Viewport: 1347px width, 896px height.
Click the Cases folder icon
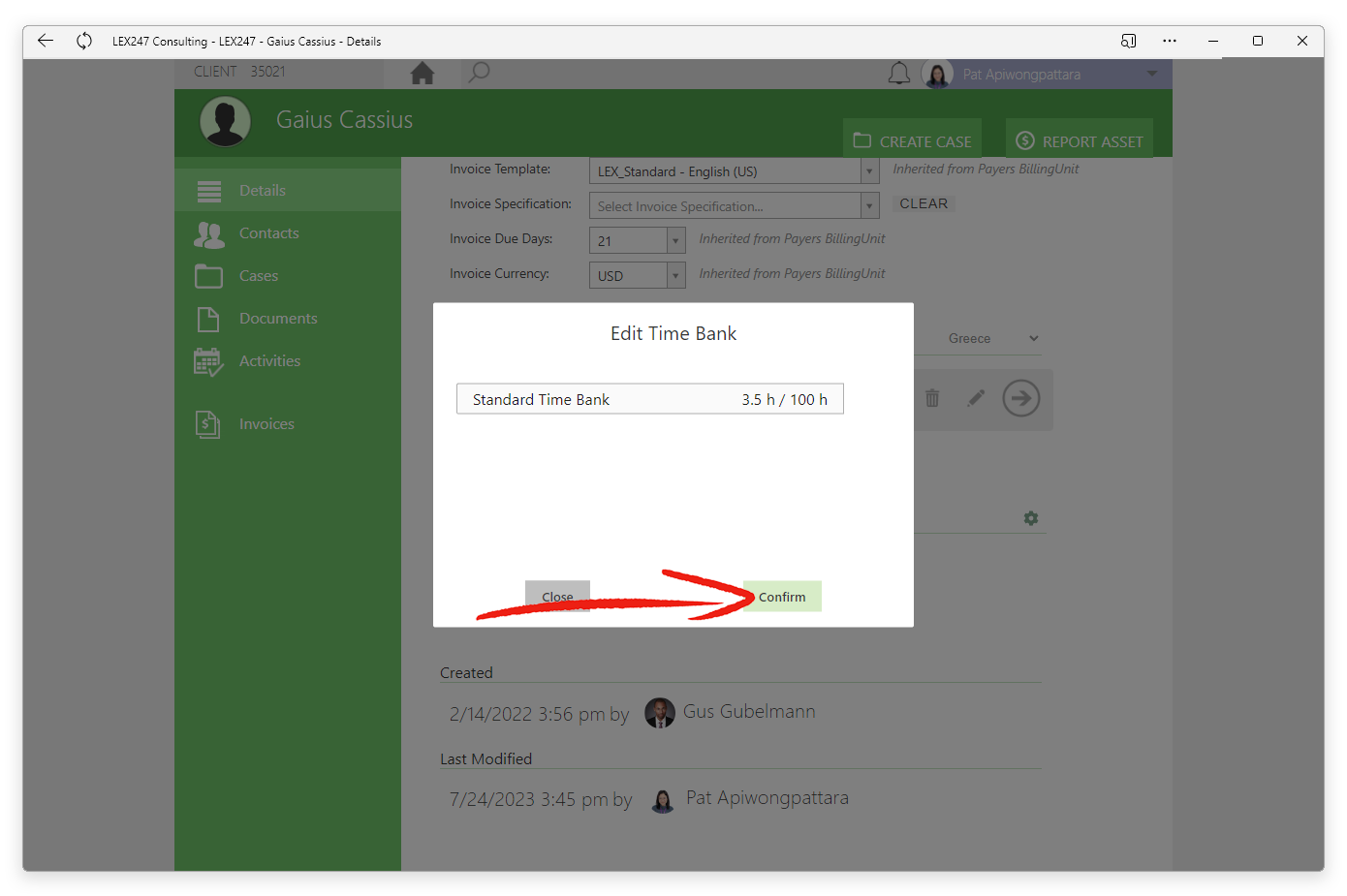tap(208, 276)
